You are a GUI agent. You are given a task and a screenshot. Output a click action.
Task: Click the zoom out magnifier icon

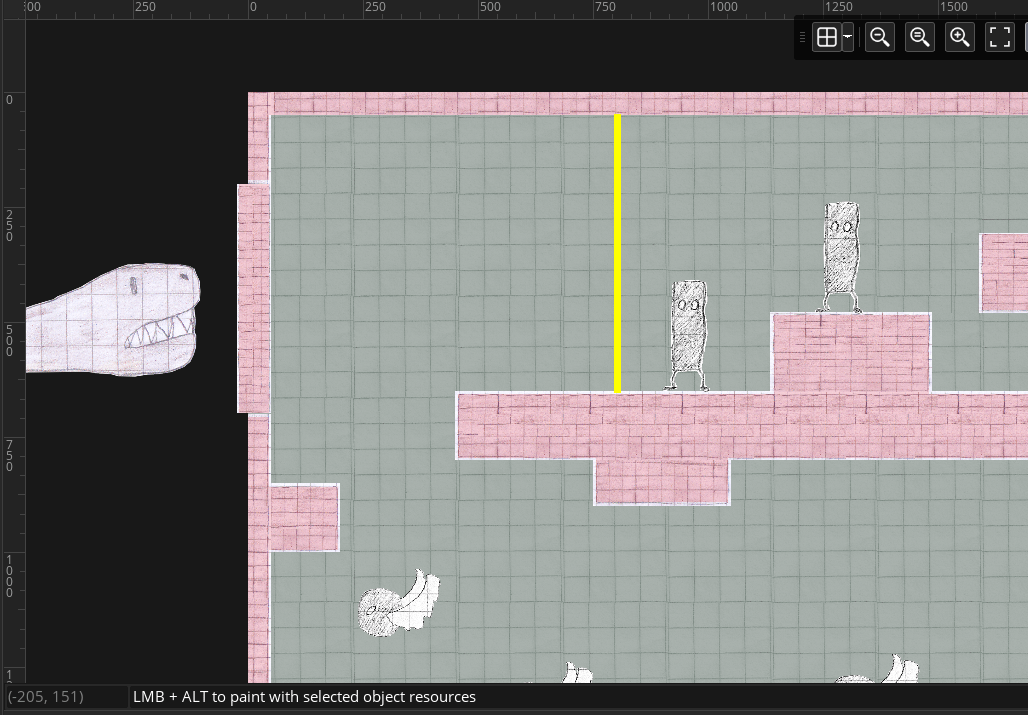[x=880, y=37]
